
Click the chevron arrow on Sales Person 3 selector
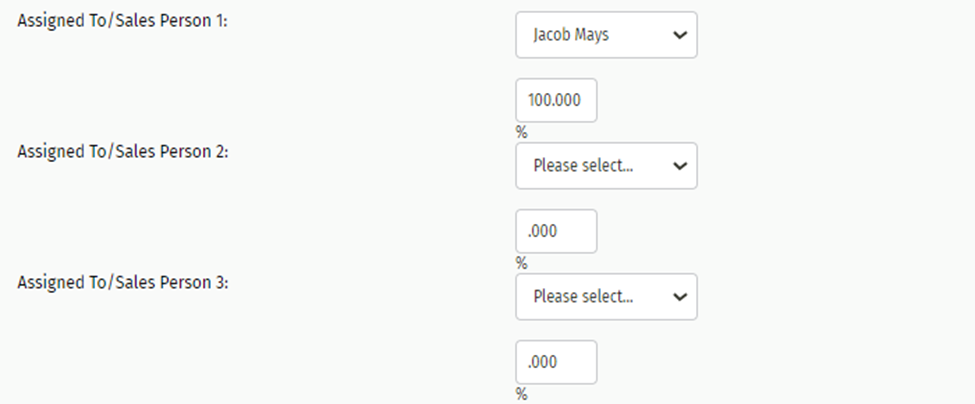coord(680,297)
